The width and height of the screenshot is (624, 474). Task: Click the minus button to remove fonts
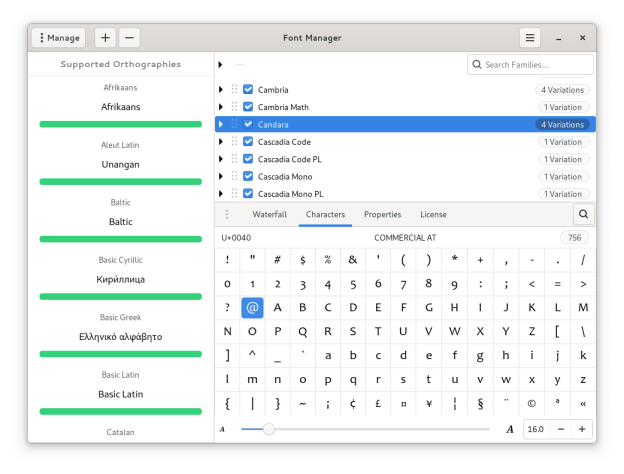[130, 38]
